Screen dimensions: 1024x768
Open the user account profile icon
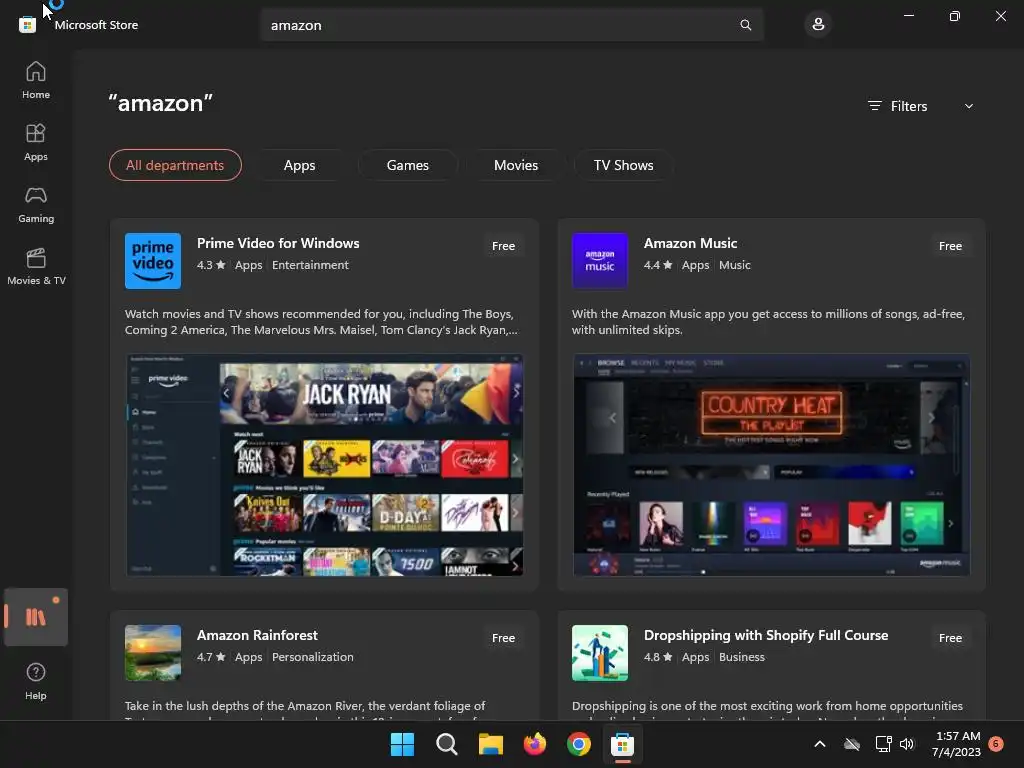(x=818, y=25)
